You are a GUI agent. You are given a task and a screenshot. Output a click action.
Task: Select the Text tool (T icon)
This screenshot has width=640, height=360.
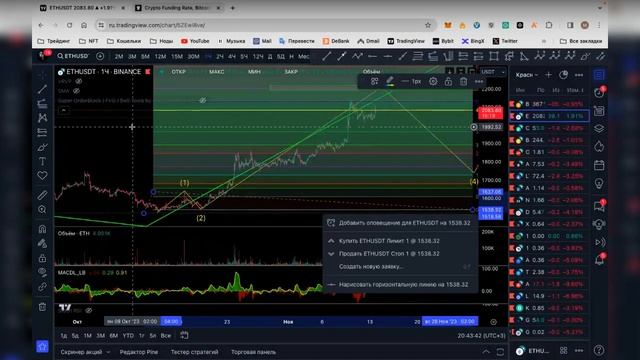coord(42,161)
